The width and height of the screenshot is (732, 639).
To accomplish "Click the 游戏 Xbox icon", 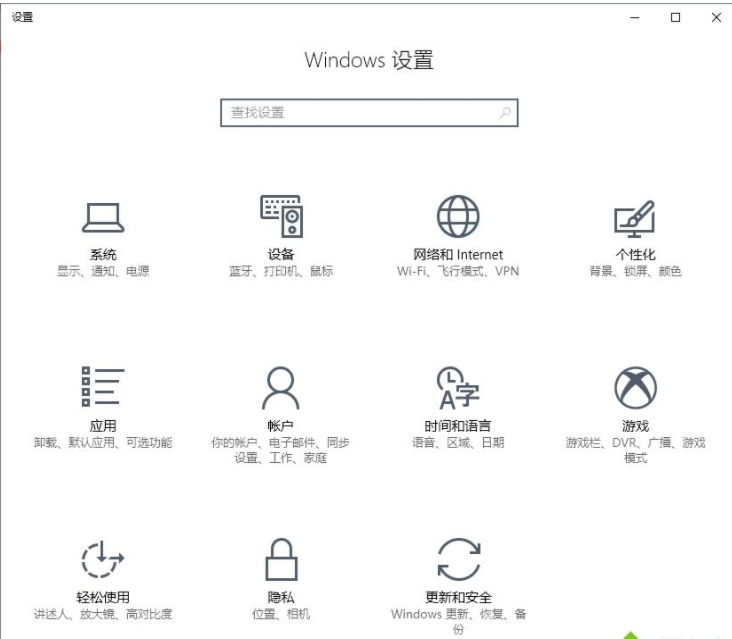I will point(635,388).
